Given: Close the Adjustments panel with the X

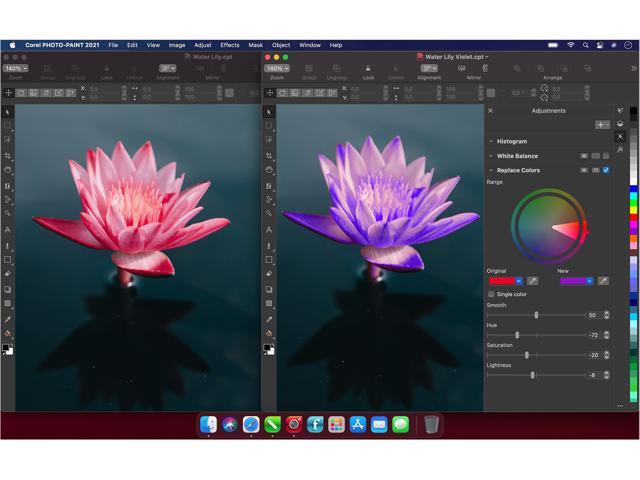Looking at the screenshot, I should point(490,111).
